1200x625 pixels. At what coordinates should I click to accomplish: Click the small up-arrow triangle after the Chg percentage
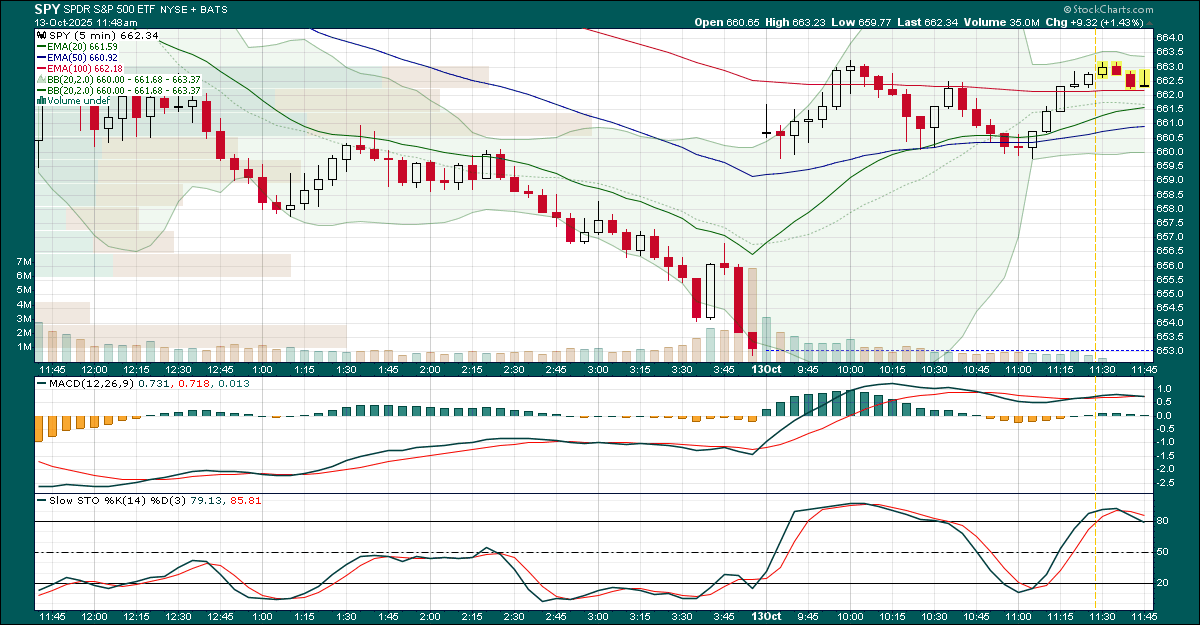tap(1149, 22)
